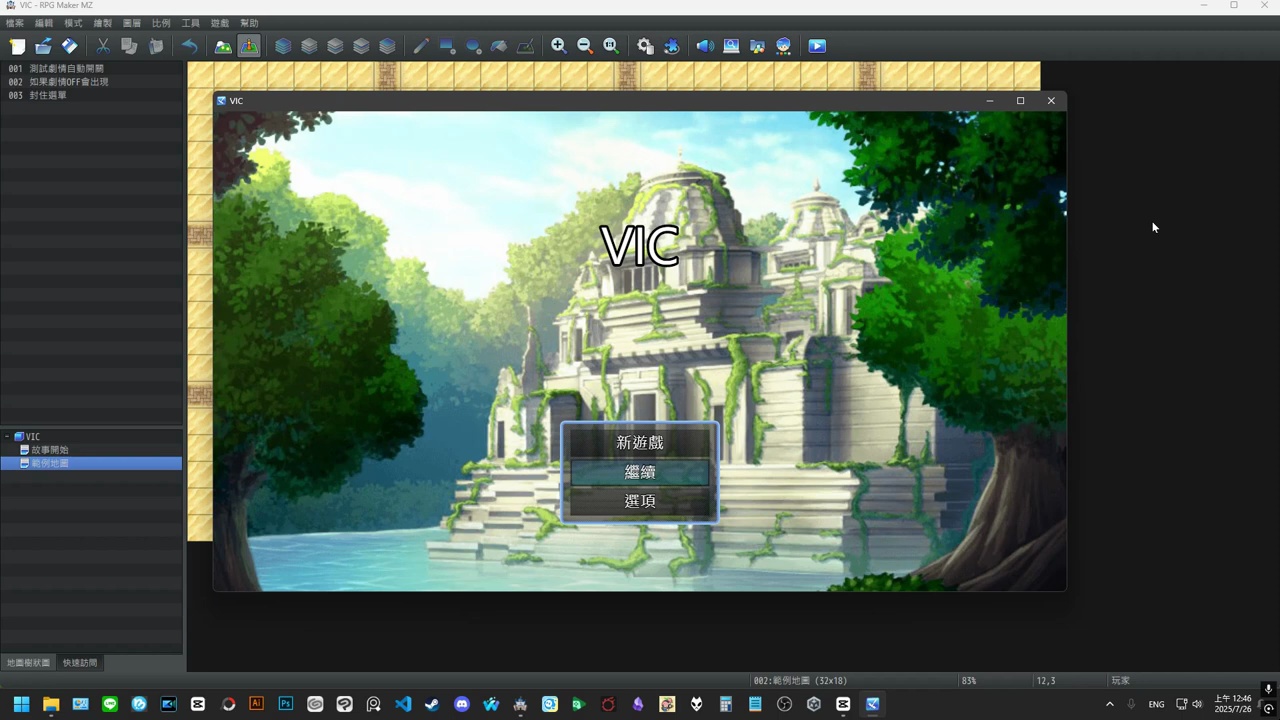Open Adobe Illustrator from the taskbar

pyautogui.click(x=256, y=704)
